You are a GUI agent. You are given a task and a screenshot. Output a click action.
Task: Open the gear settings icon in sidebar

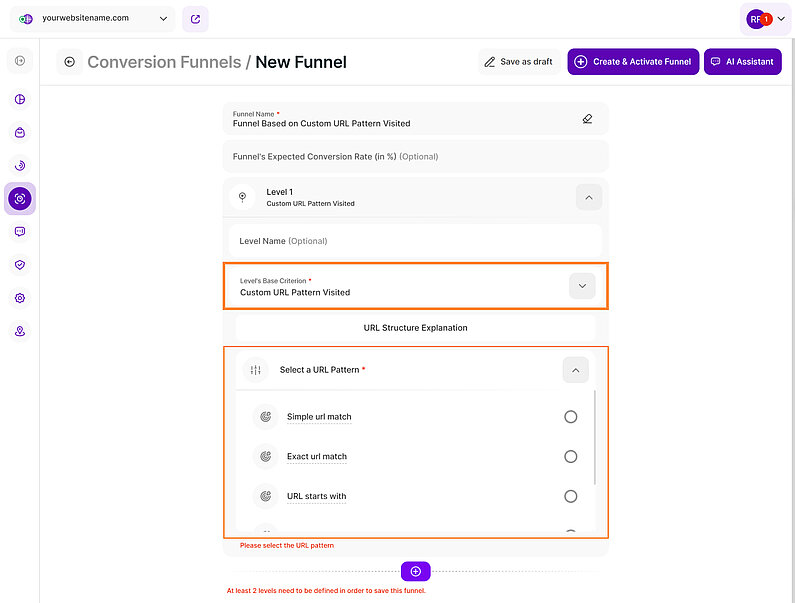point(20,298)
